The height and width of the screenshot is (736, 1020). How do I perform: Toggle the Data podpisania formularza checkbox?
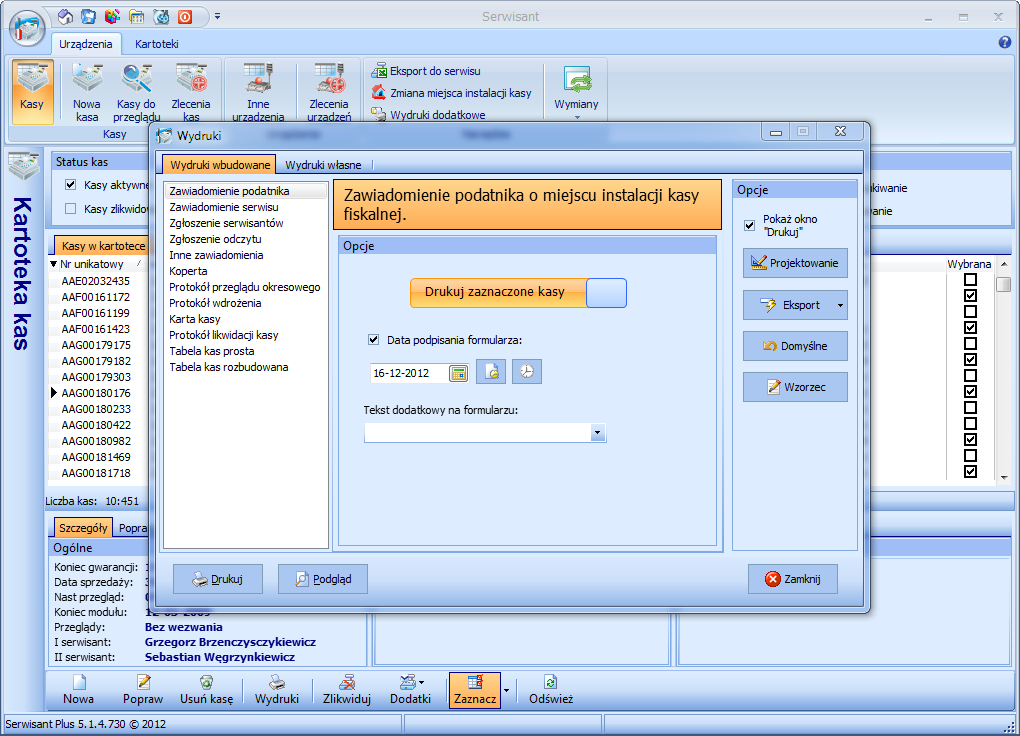tap(373, 340)
